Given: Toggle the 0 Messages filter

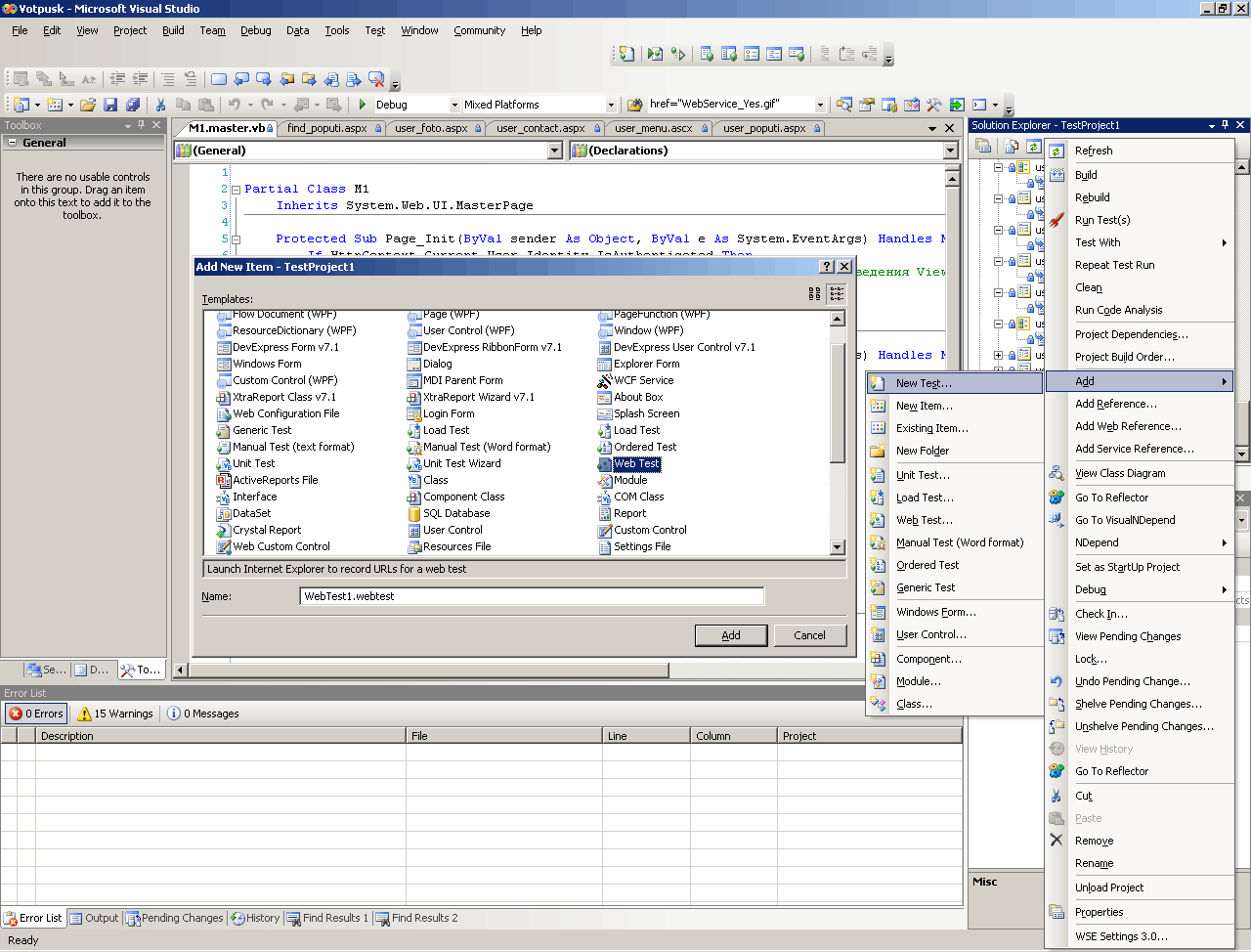Looking at the screenshot, I should pyautogui.click(x=203, y=714).
